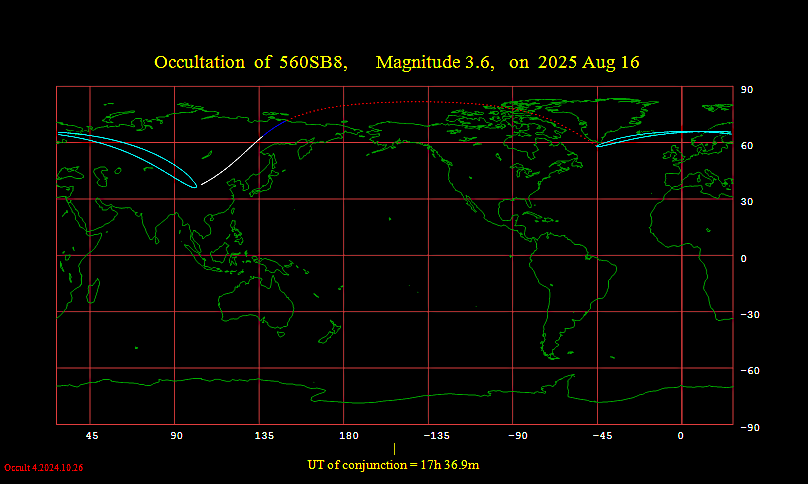This screenshot has height=484, width=808.
Task: Click the red dotted path over the Arctic
Action: tap(400, 101)
